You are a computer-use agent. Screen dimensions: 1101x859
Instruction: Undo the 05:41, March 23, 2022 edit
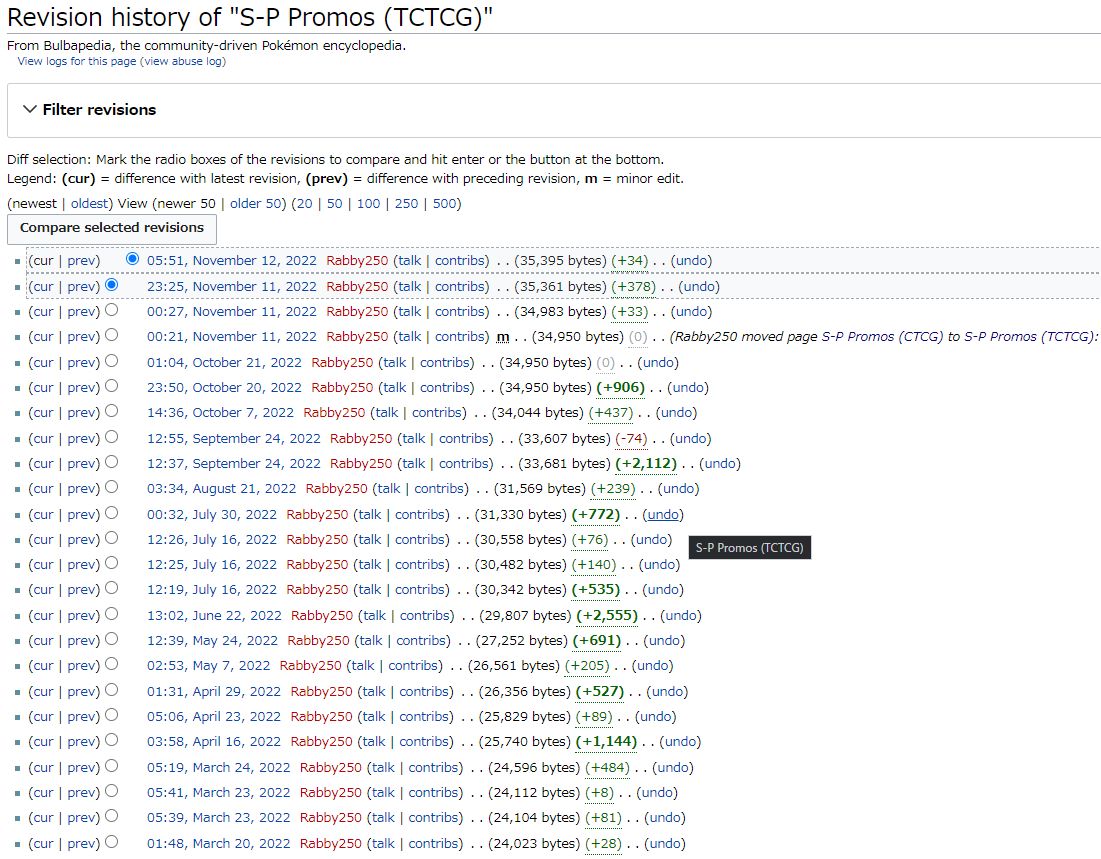(x=657, y=793)
